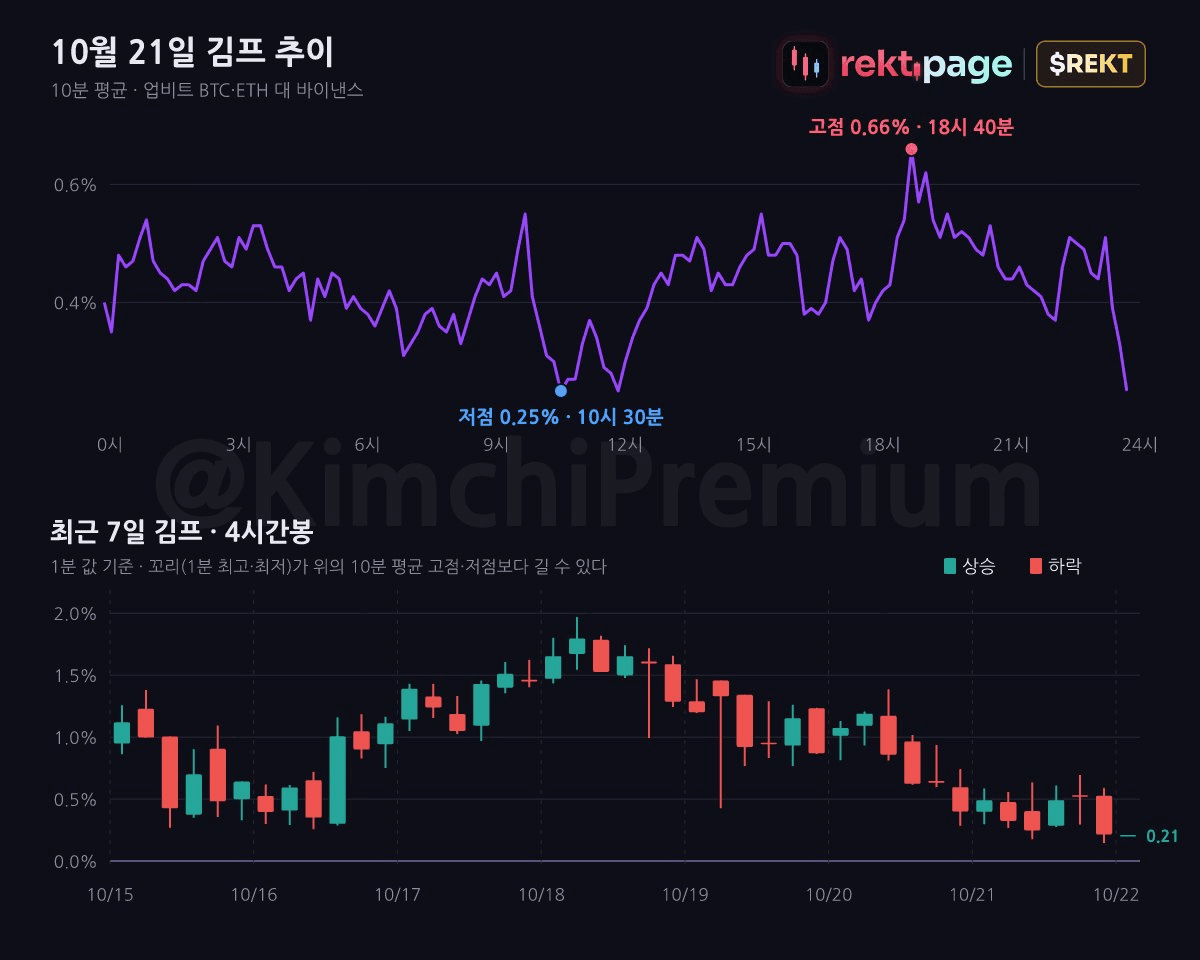The width and height of the screenshot is (1200, 960).
Task: Click the 1.0% y-axis label
Action: click(x=75, y=738)
